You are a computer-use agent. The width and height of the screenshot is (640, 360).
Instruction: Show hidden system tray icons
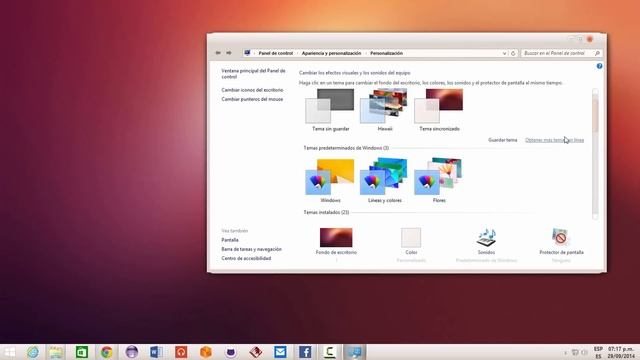(x=565, y=352)
